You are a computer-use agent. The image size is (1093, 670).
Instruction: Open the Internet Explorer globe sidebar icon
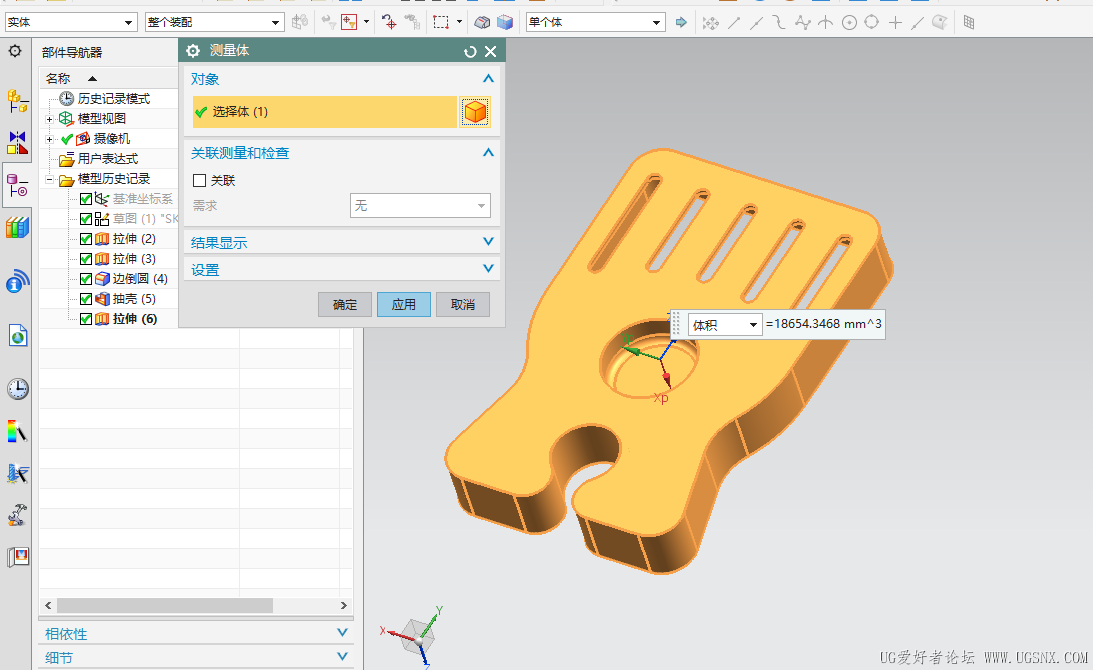pyautogui.click(x=18, y=336)
